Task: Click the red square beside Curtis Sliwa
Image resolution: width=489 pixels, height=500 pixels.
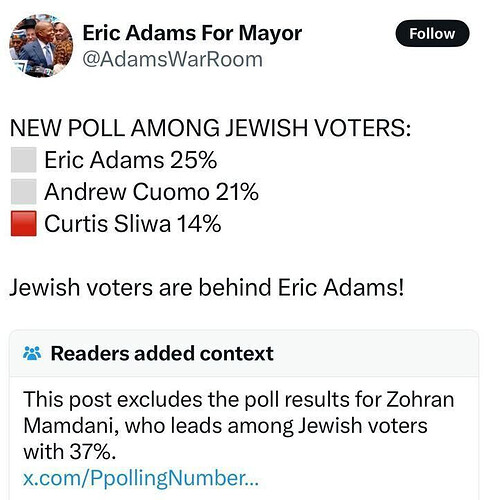Action: [23, 224]
